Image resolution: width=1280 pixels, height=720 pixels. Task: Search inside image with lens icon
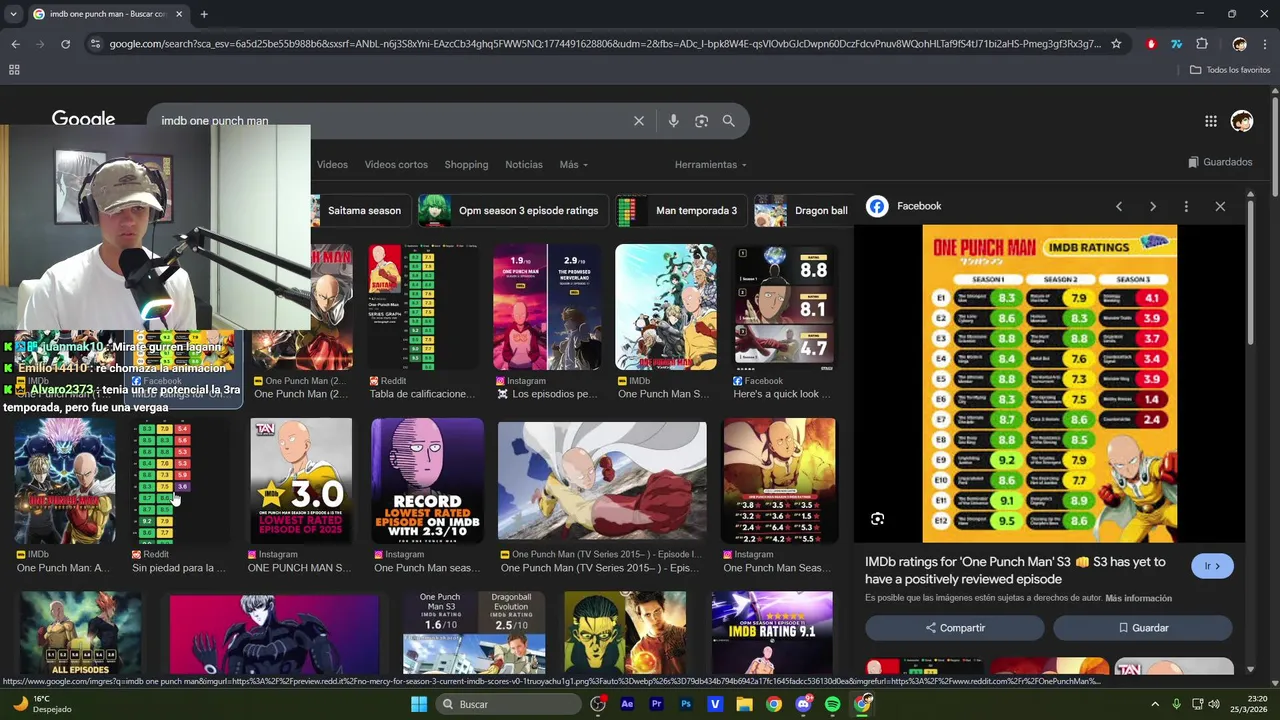click(x=877, y=518)
